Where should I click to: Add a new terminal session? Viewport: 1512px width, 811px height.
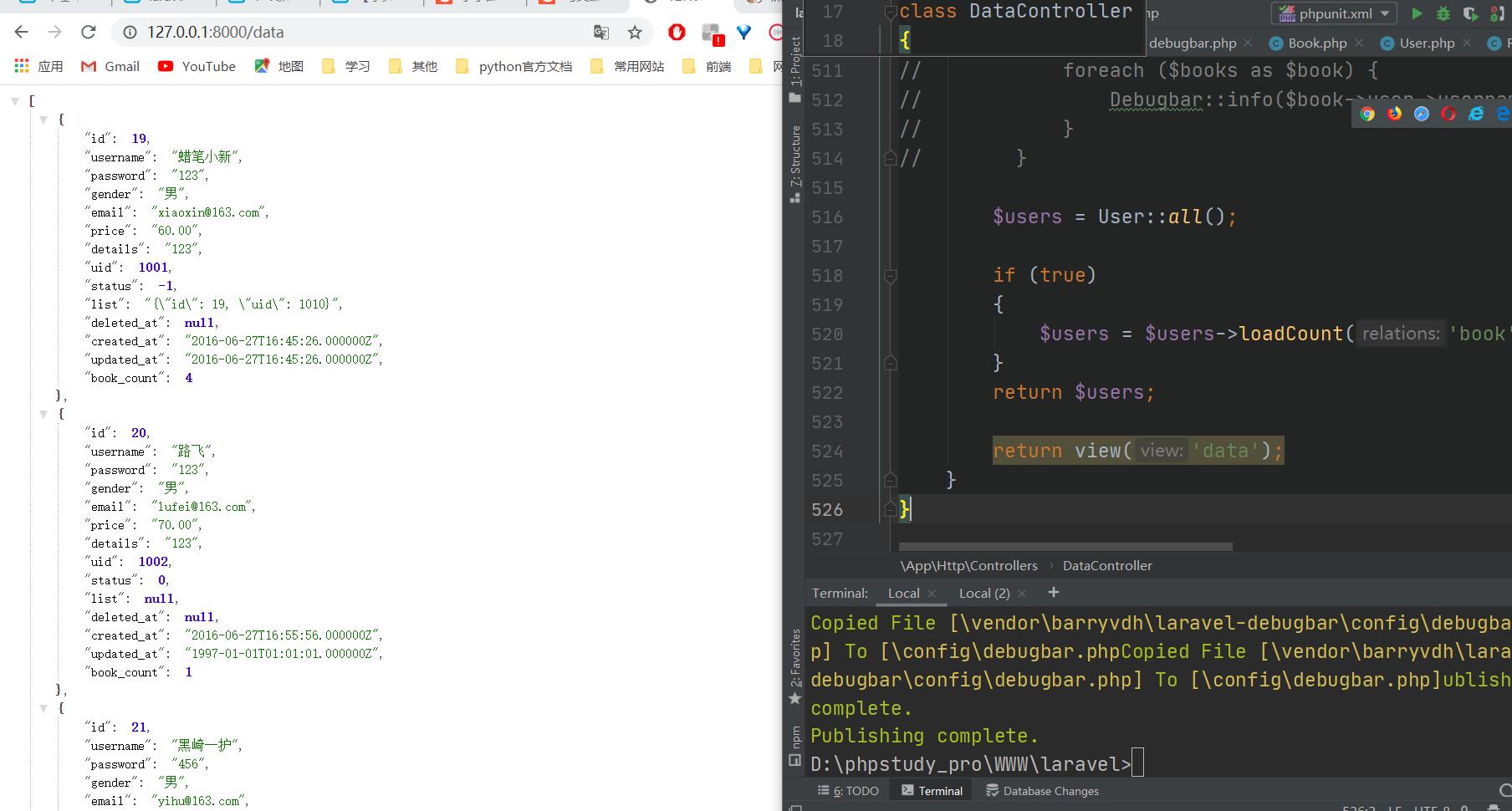tap(1054, 592)
